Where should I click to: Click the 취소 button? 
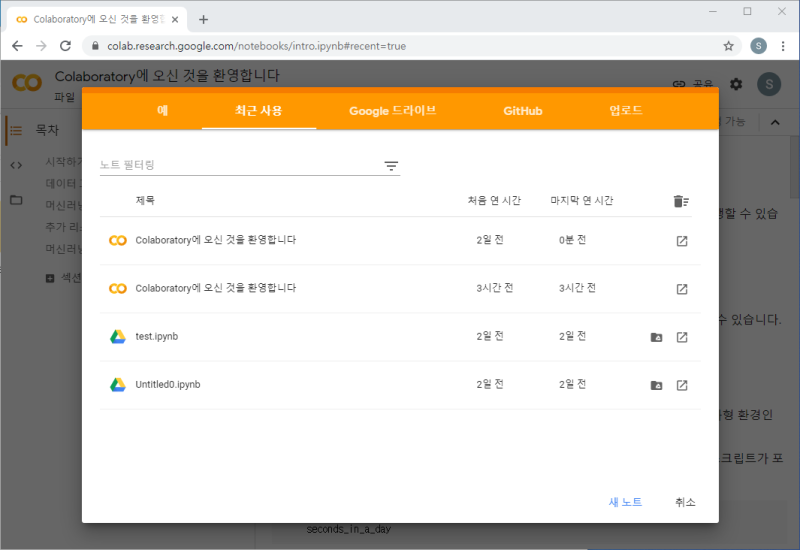click(x=685, y=502)
